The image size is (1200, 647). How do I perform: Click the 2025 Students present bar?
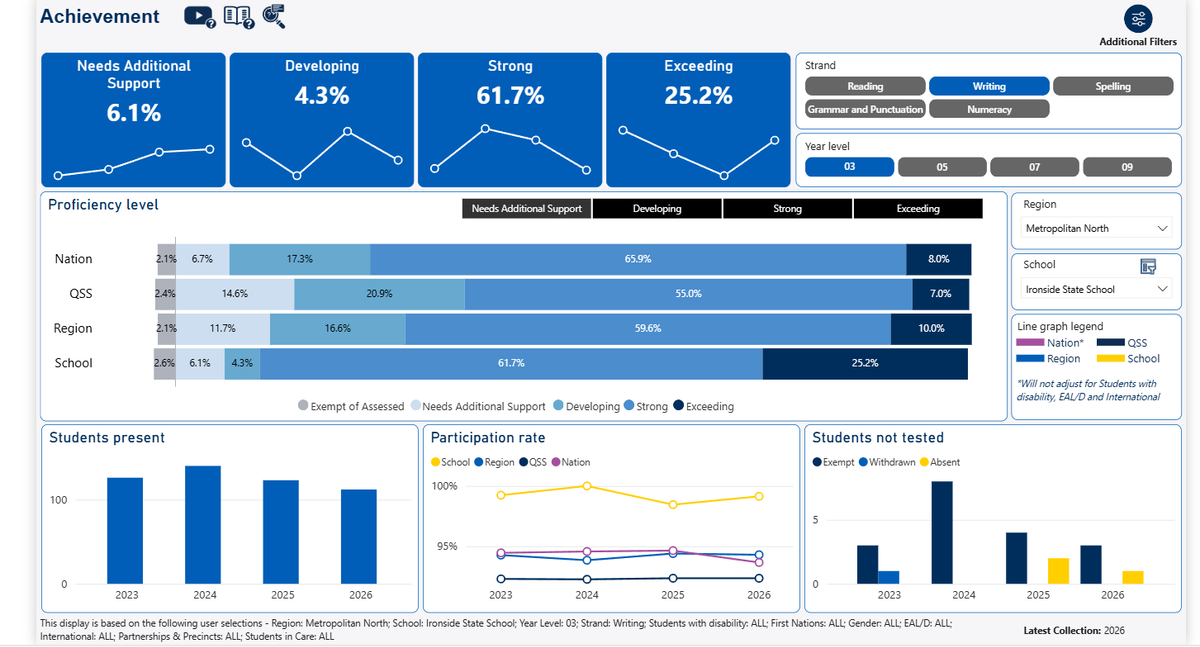coord(281,532)
